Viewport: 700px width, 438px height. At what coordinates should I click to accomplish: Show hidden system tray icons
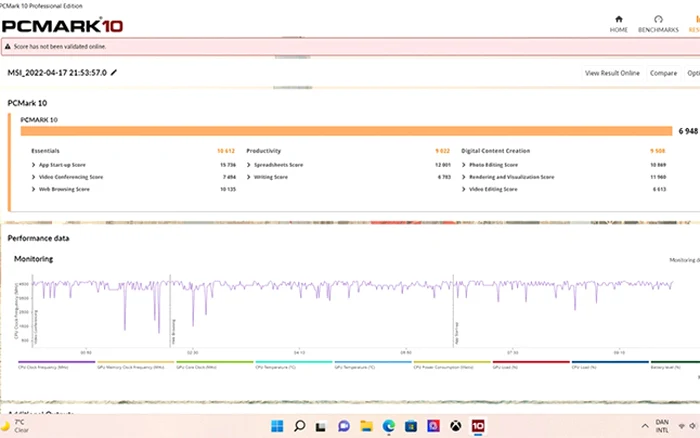click(645, 426)
